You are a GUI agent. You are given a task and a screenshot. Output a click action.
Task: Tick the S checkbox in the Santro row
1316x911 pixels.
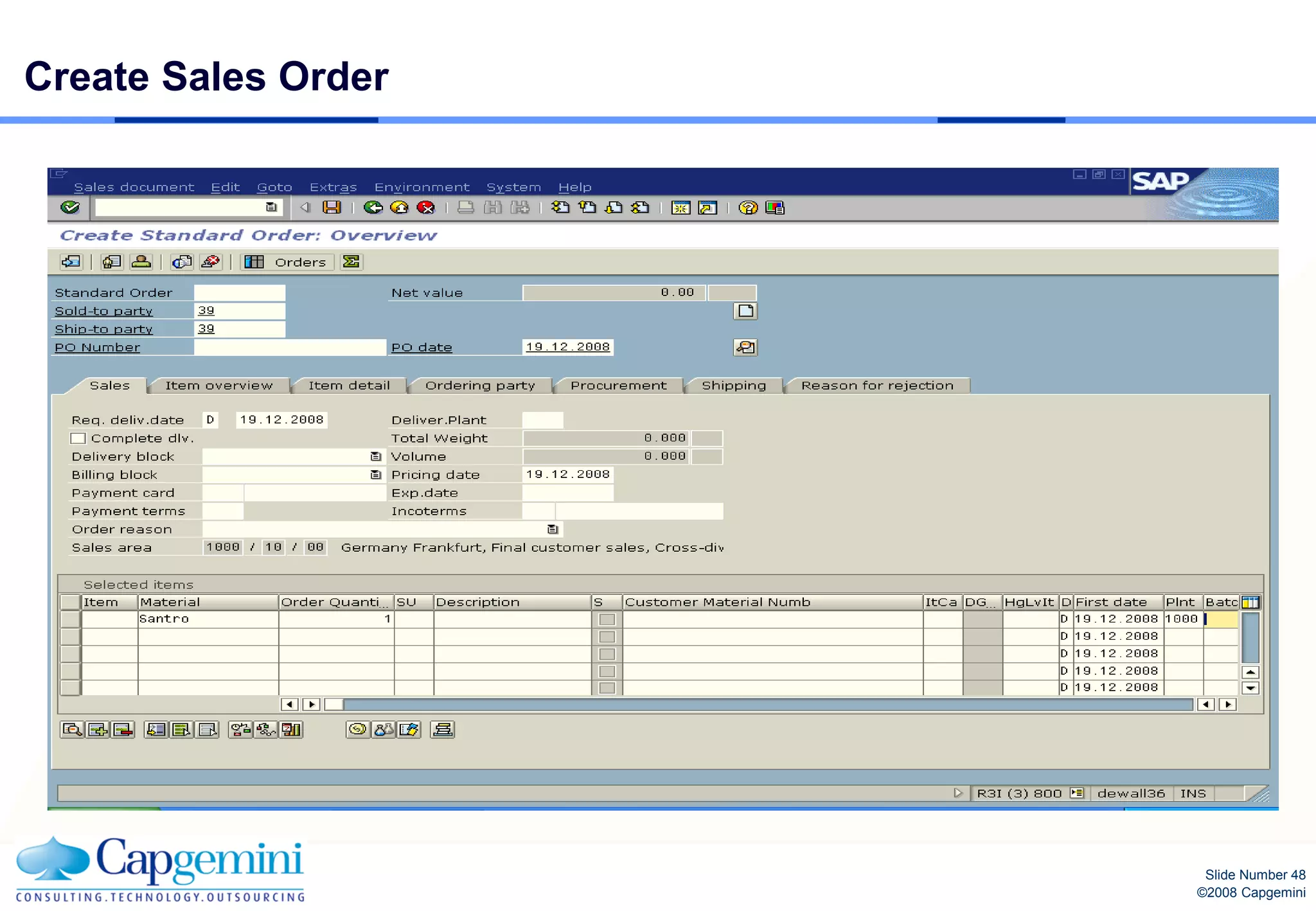click(607, 619)
